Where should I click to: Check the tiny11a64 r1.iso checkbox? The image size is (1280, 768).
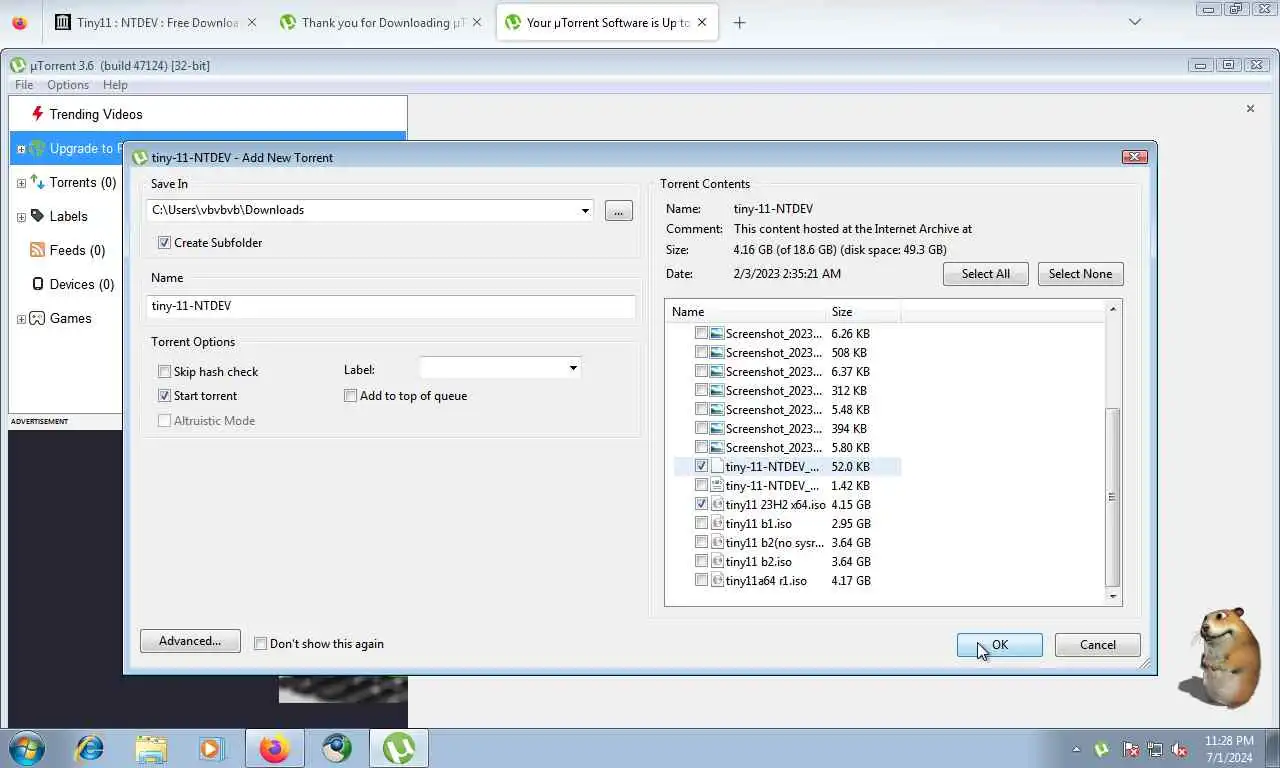click(x=701, y=581)
